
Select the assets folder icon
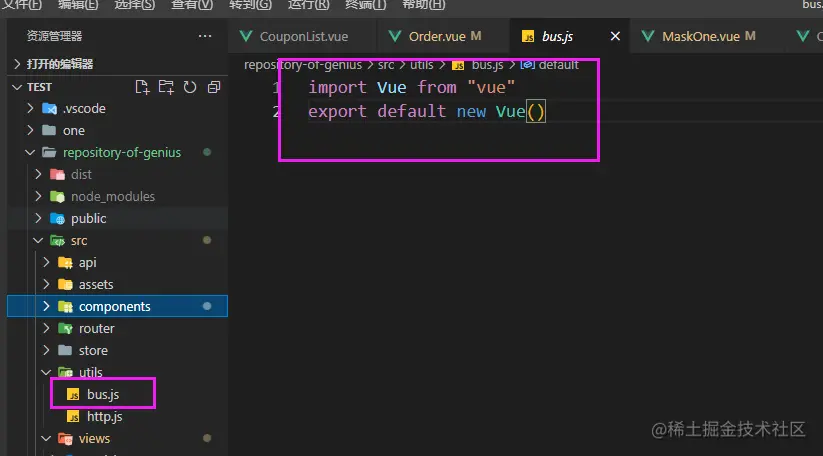click(65, 284)
